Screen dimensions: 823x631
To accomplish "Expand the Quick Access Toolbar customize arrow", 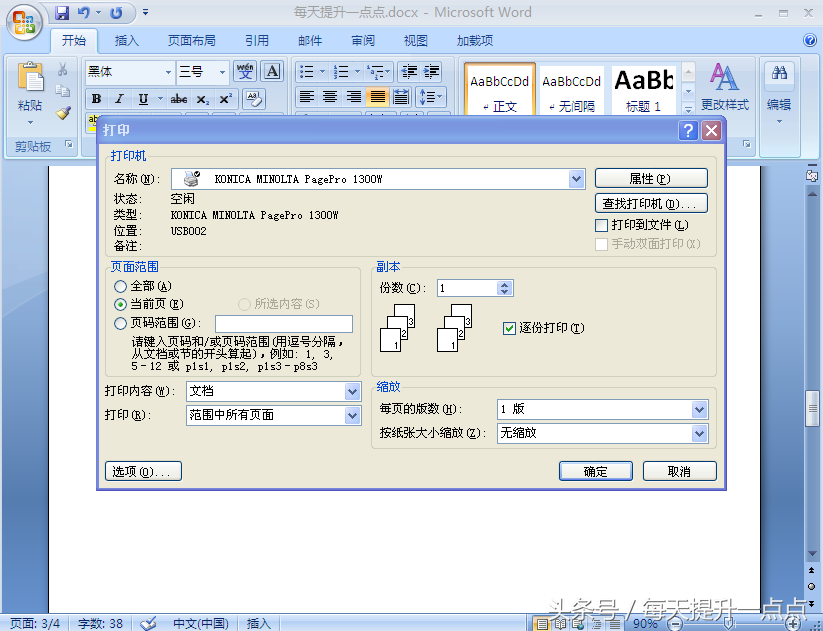I will tap(145, 12).
